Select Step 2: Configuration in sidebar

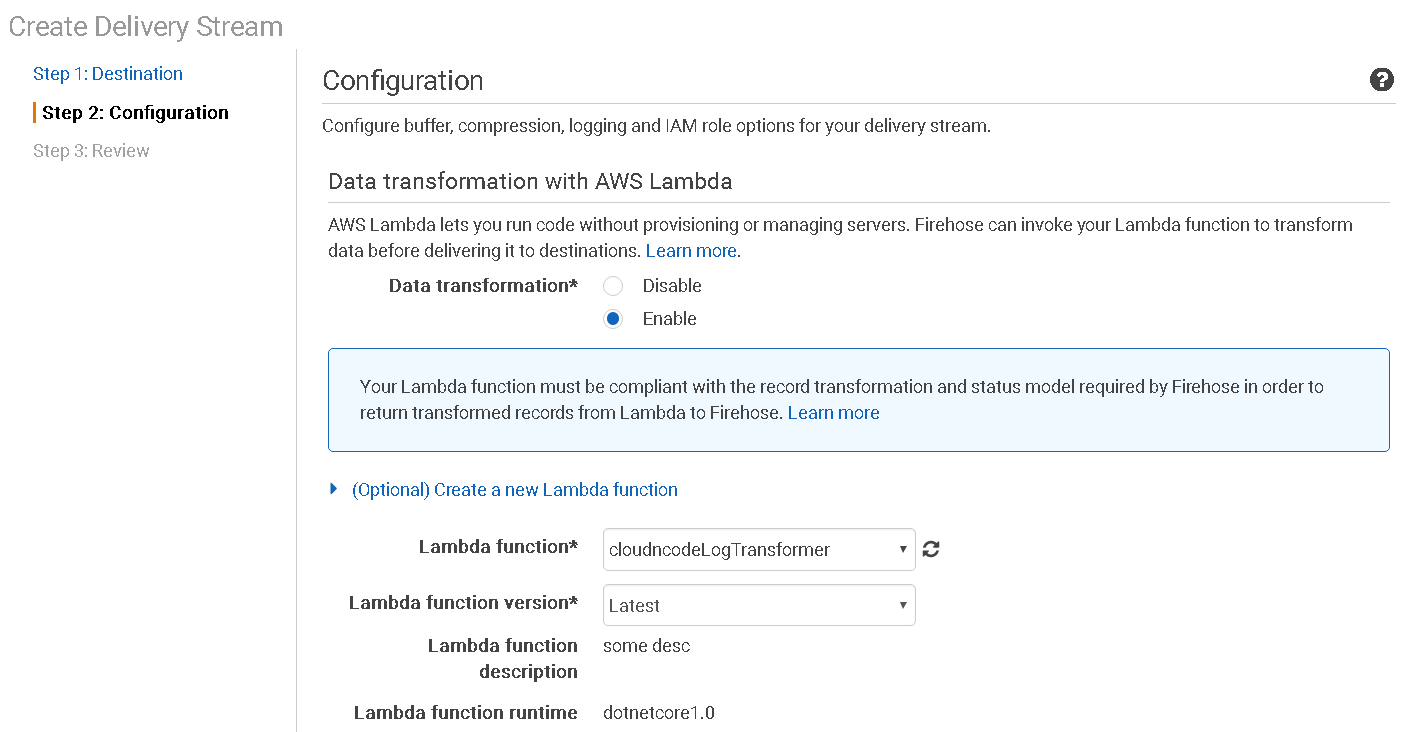click(x=135, y=113)
